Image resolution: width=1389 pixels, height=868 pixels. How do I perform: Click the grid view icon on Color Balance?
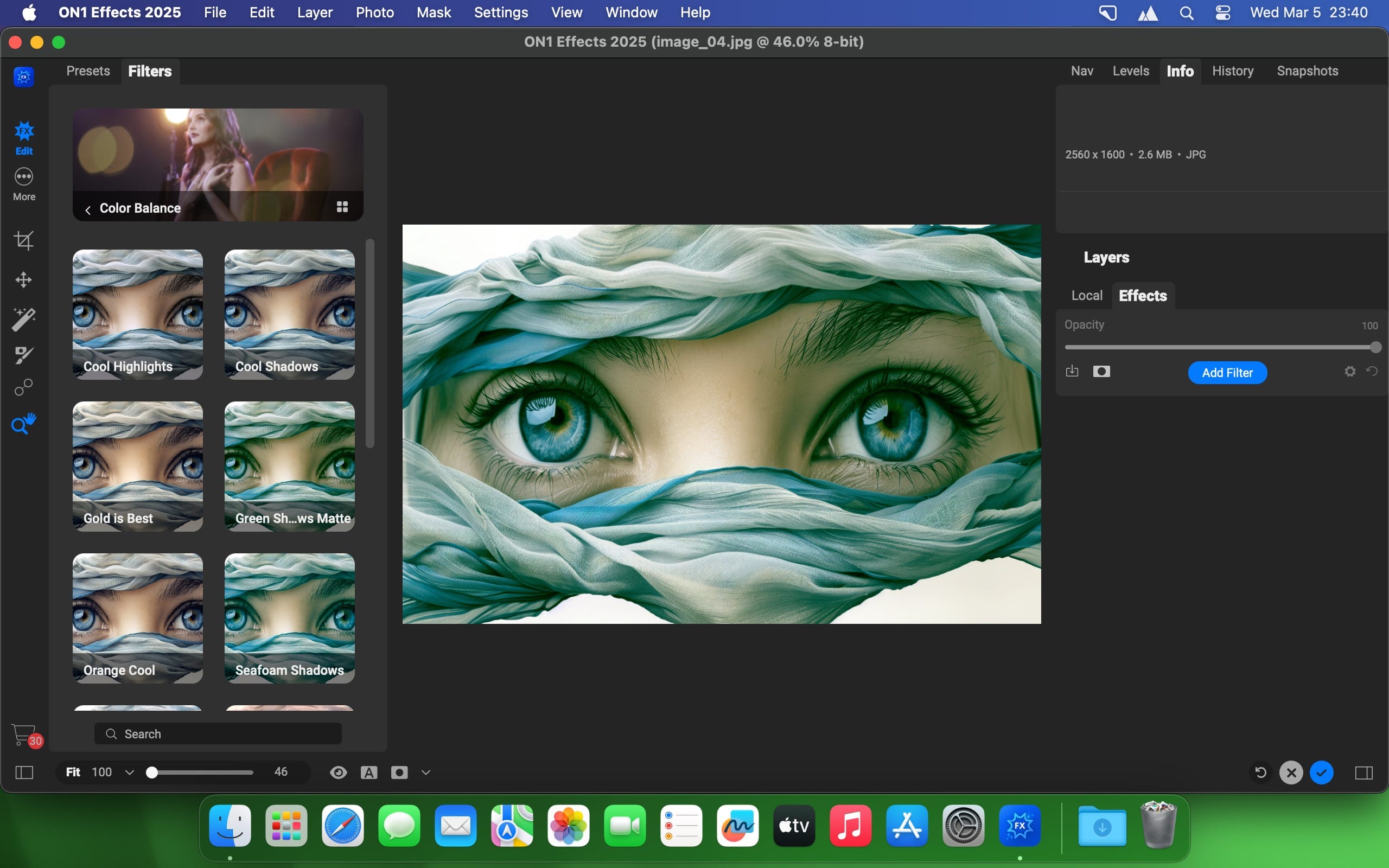pos(342,207)
